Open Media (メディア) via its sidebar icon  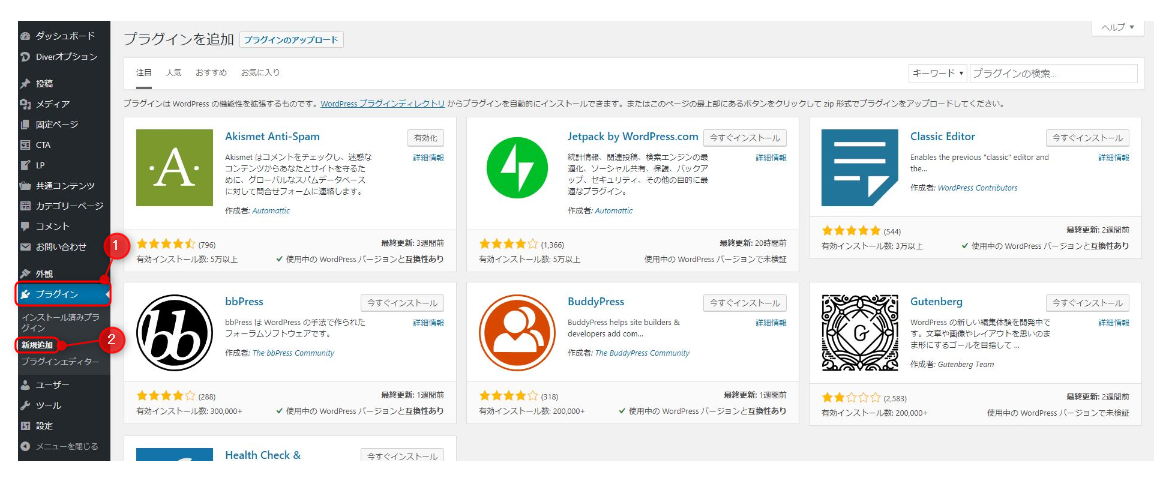click(26, 104)
